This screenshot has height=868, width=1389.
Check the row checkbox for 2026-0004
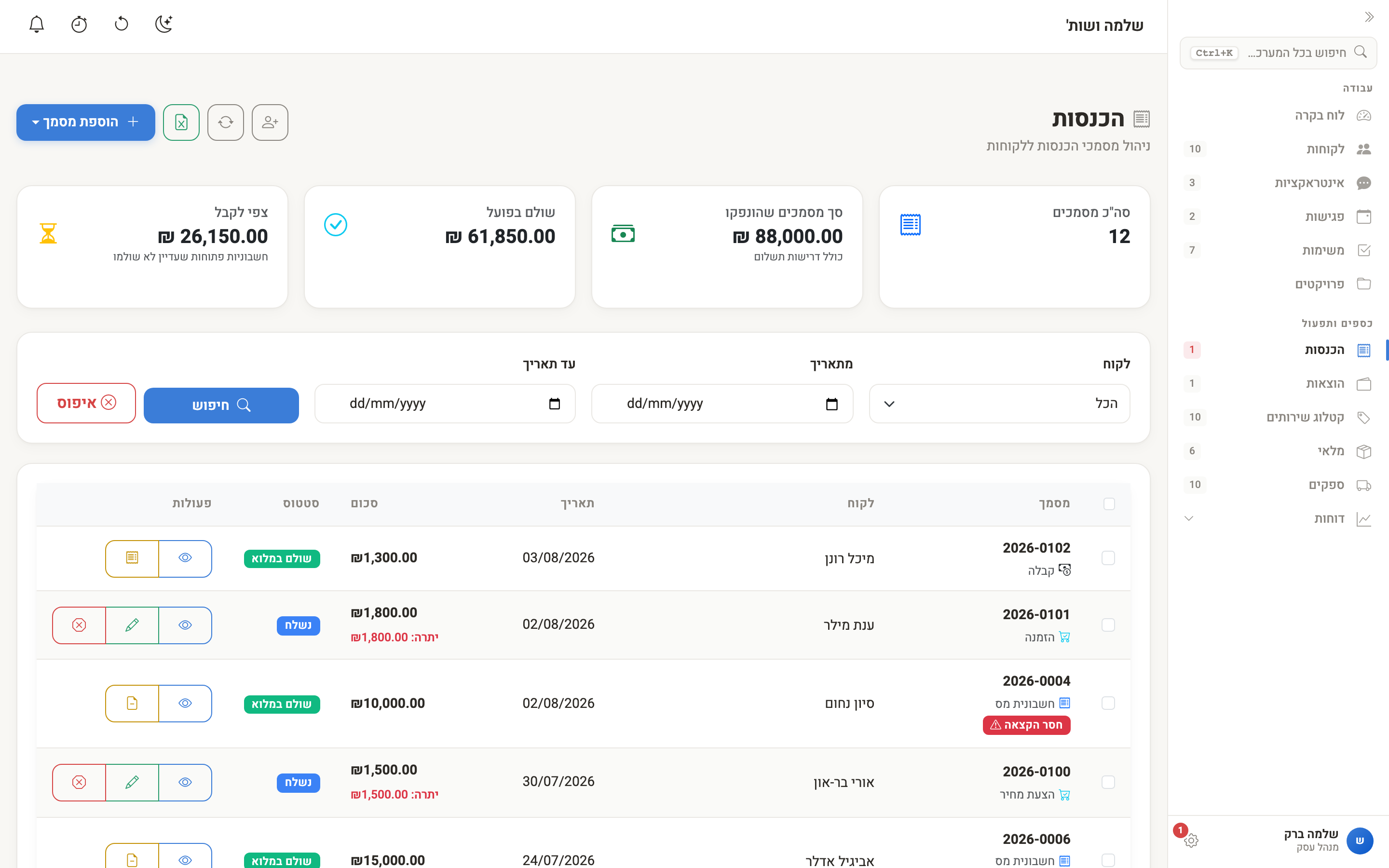point(1108,703)
